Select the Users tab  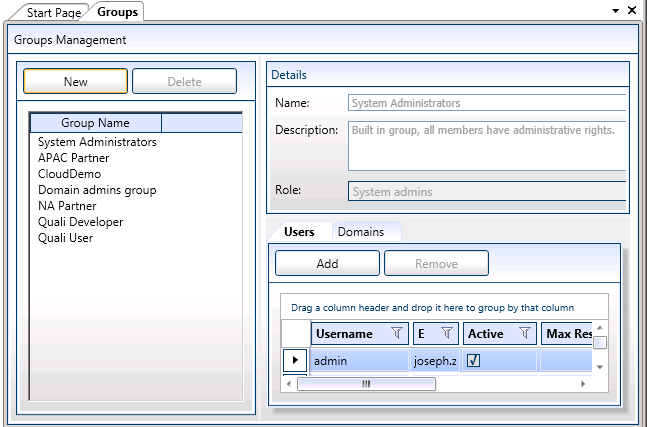click(299, 232)
